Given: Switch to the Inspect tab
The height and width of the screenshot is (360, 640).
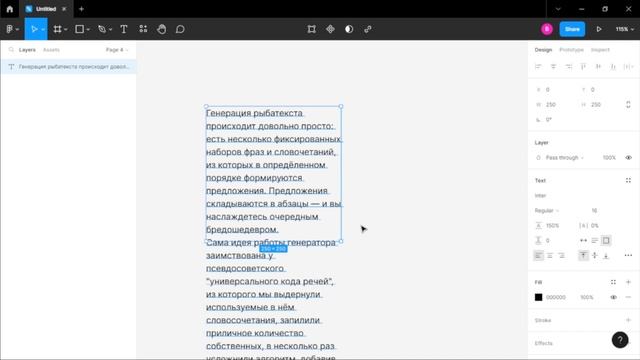Looking at the screenshot, I should [x=600, y=50].
